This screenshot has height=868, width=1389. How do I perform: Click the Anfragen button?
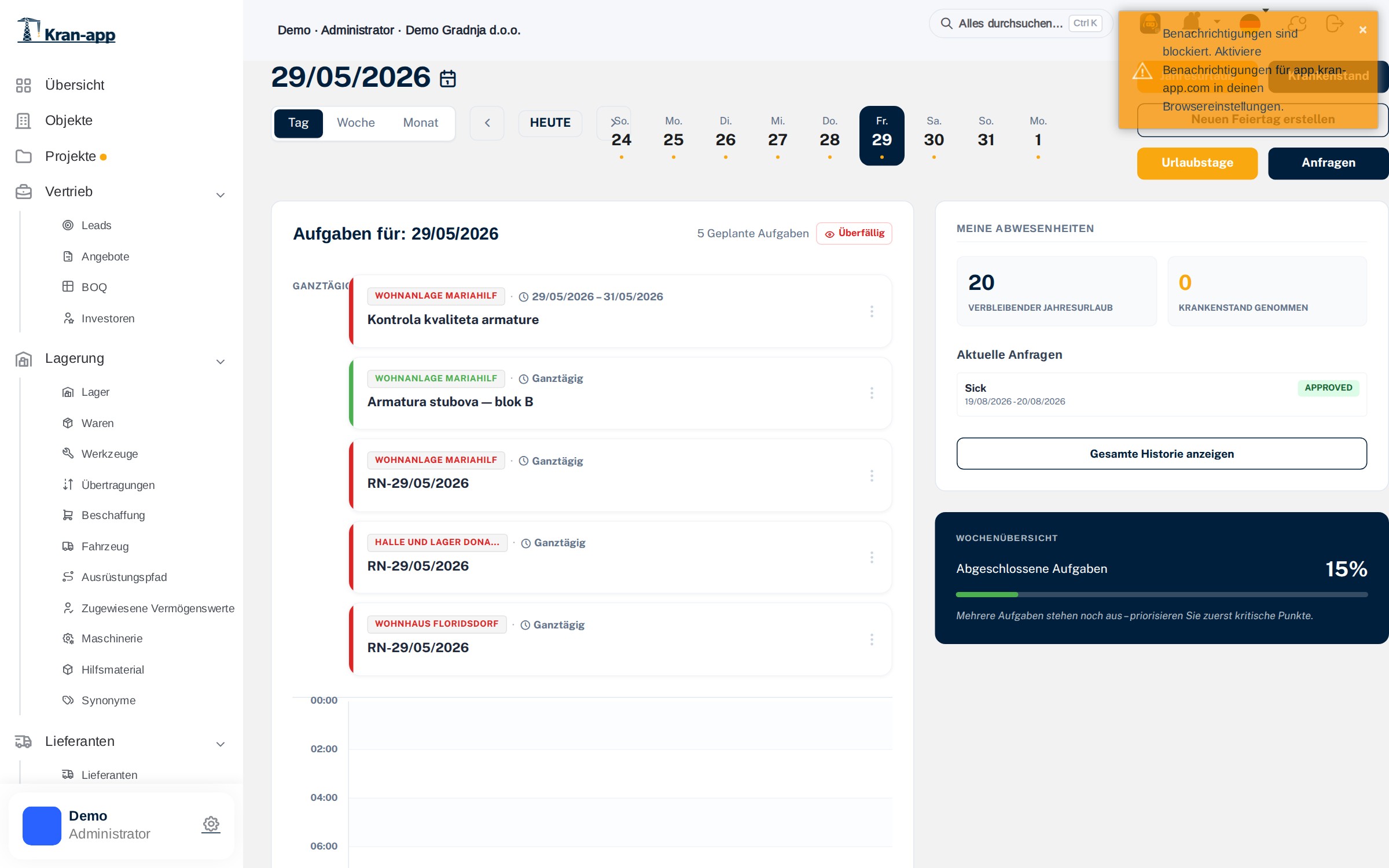(1328, 163)
